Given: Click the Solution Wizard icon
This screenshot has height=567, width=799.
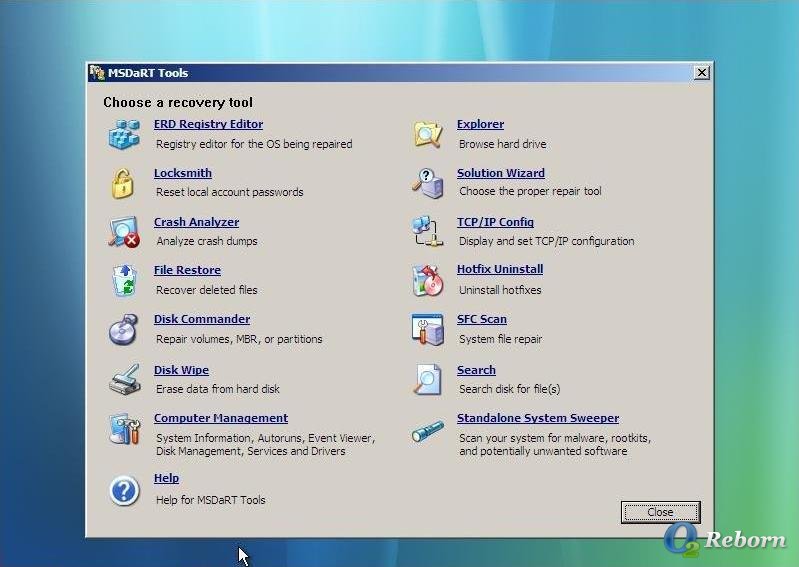Looking at the screenshot, I should coord(427,183).
